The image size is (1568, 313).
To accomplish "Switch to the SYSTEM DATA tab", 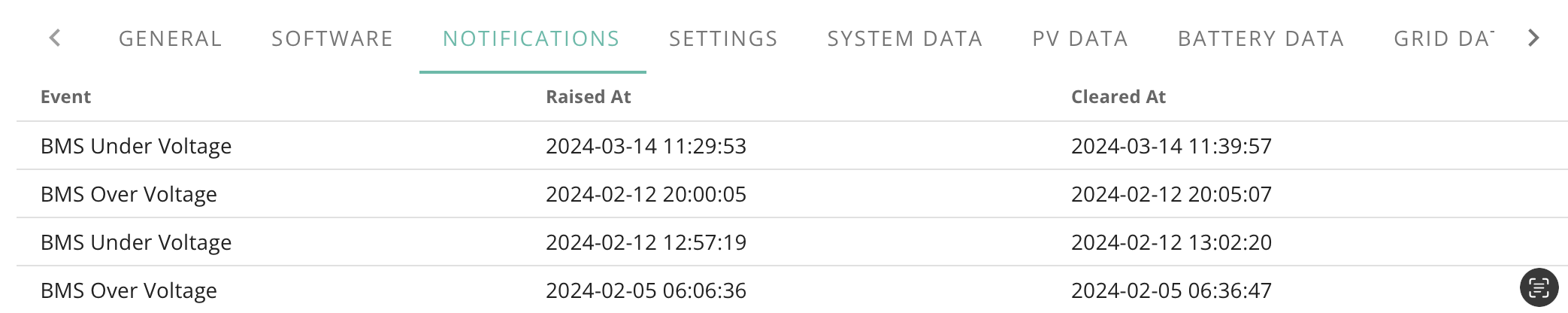I will coord(905,38).
